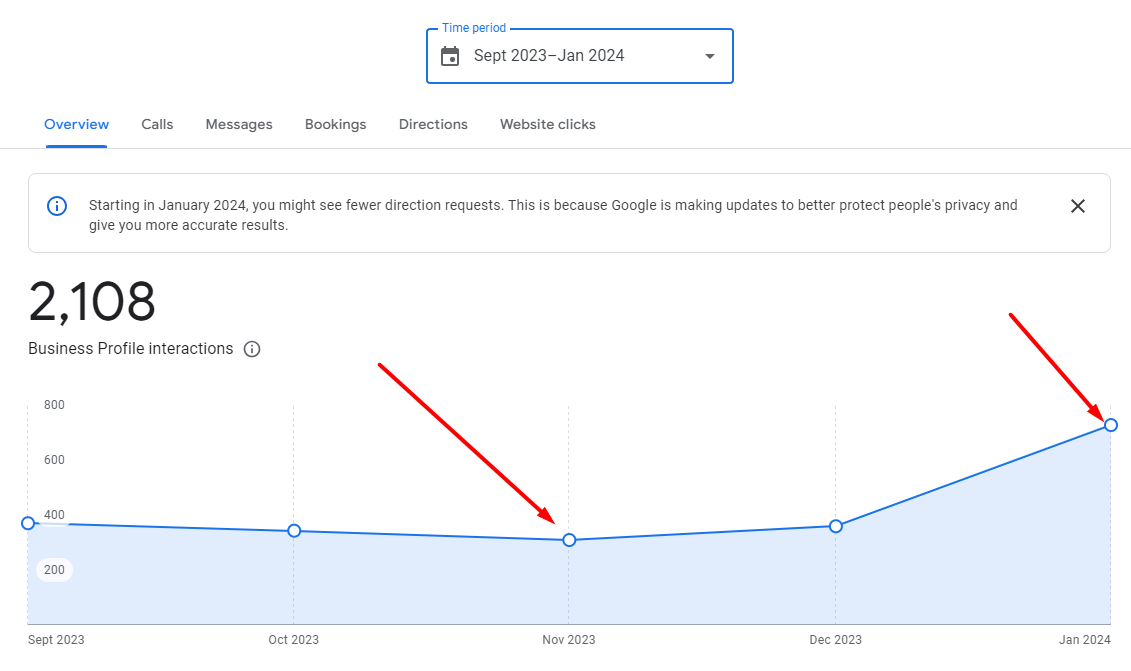Image resolution: width=1131 pixels, height=671 pixels.
Task: Go to the Messages tab
Action: pyautogui.click(x=239, y=125)
